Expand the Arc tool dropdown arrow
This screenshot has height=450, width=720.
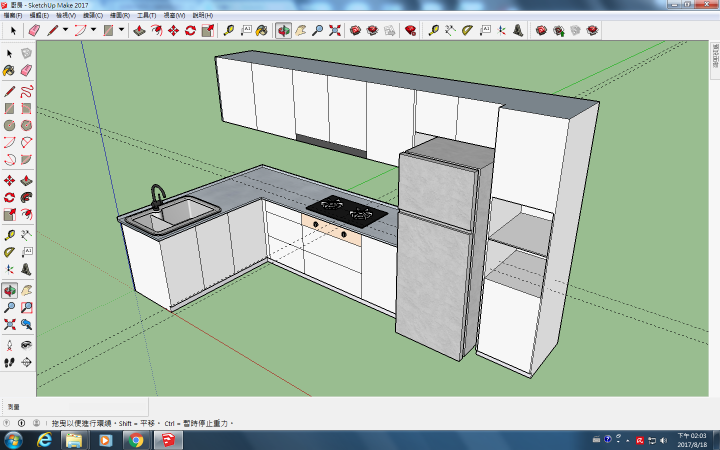coord(94,30)
